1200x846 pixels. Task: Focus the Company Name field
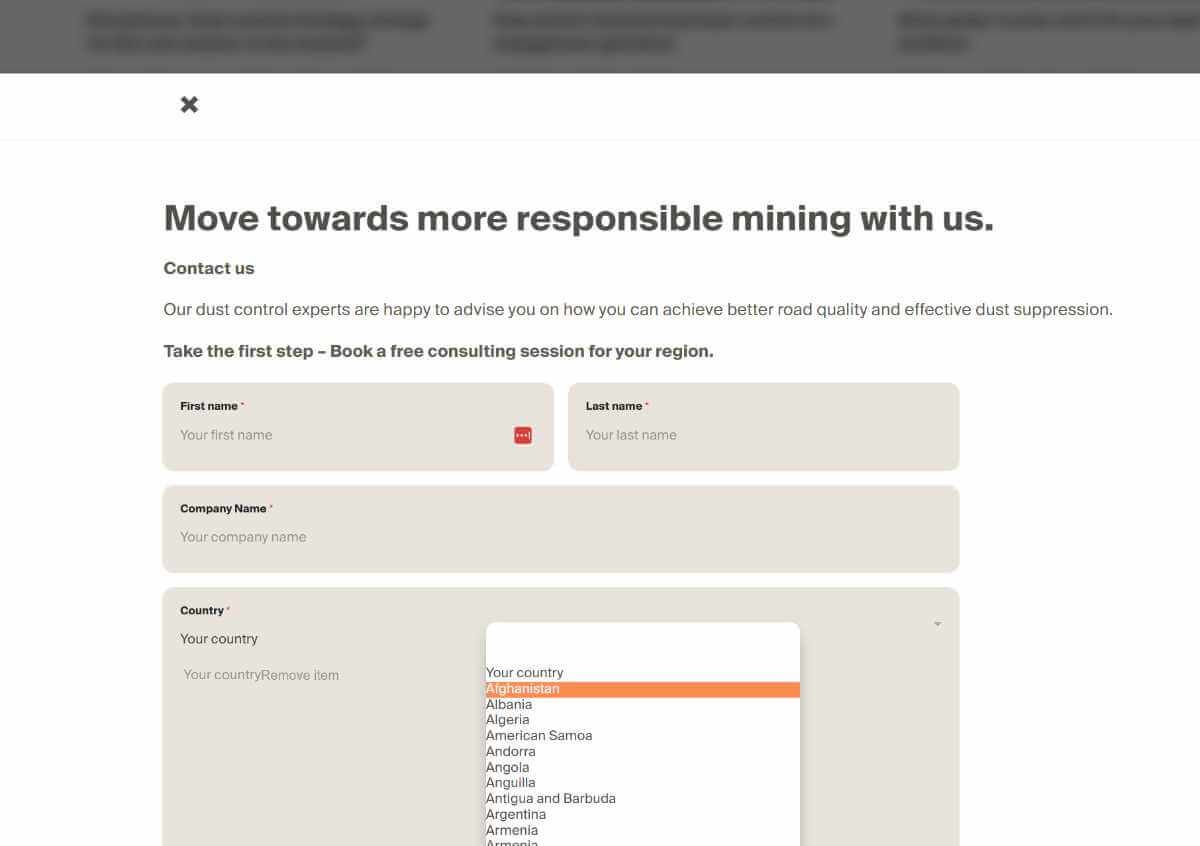[560, 537]
